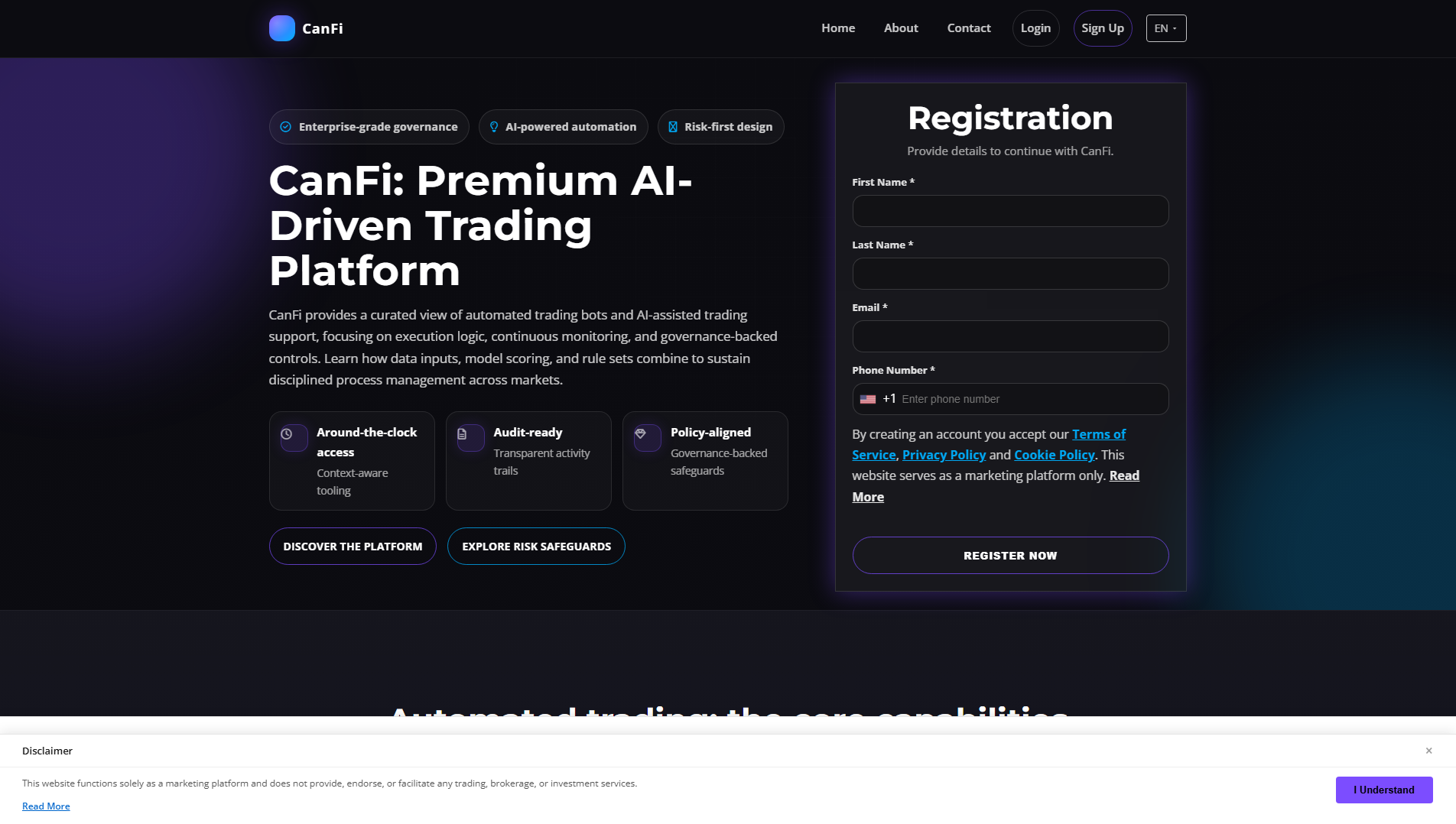Click the CanFi gradient logo icon
The height and width of the screenshot is (824, 1456).
tap(281, 28)
